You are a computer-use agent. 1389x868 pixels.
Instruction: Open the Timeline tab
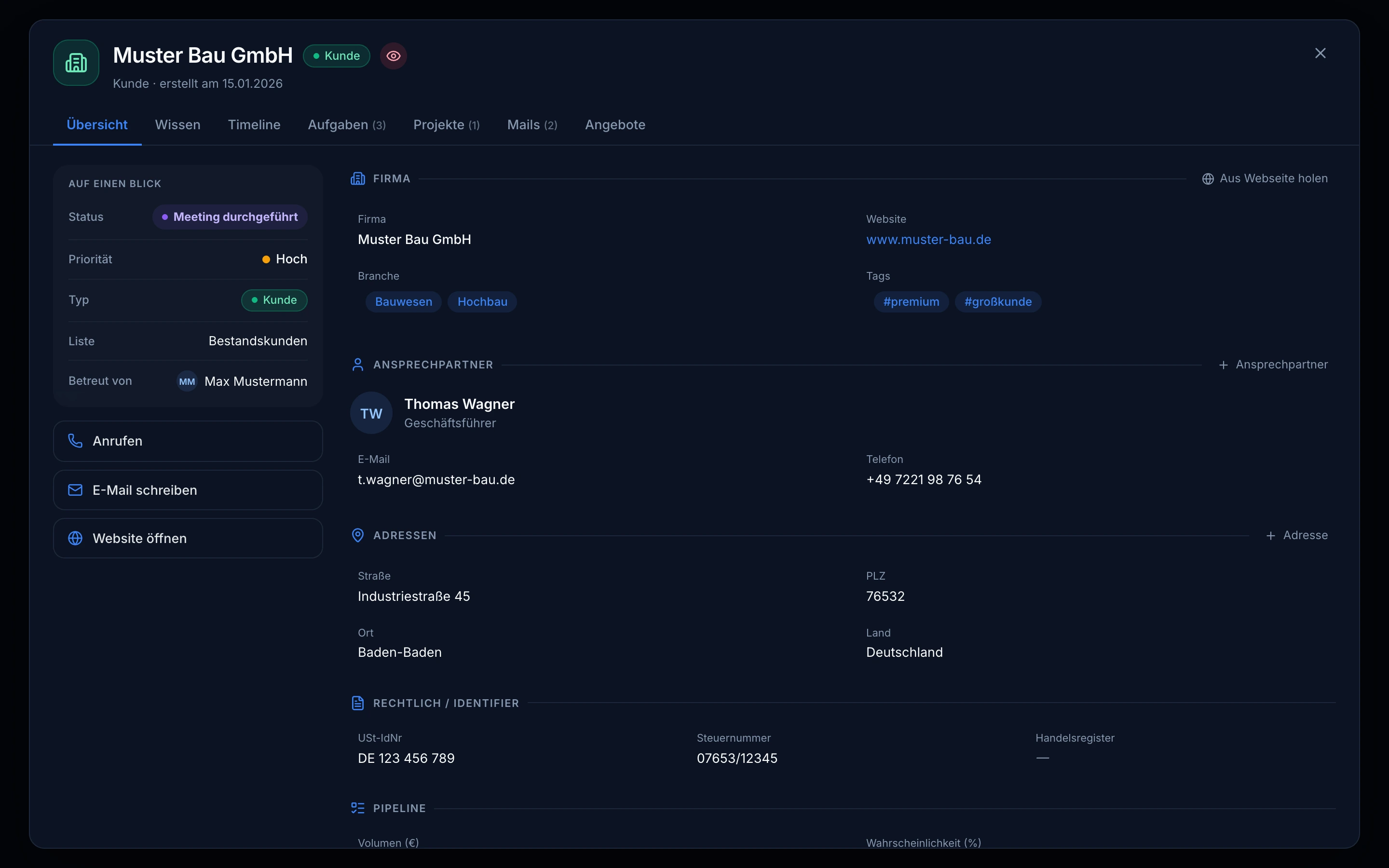(x=254, y=124)
